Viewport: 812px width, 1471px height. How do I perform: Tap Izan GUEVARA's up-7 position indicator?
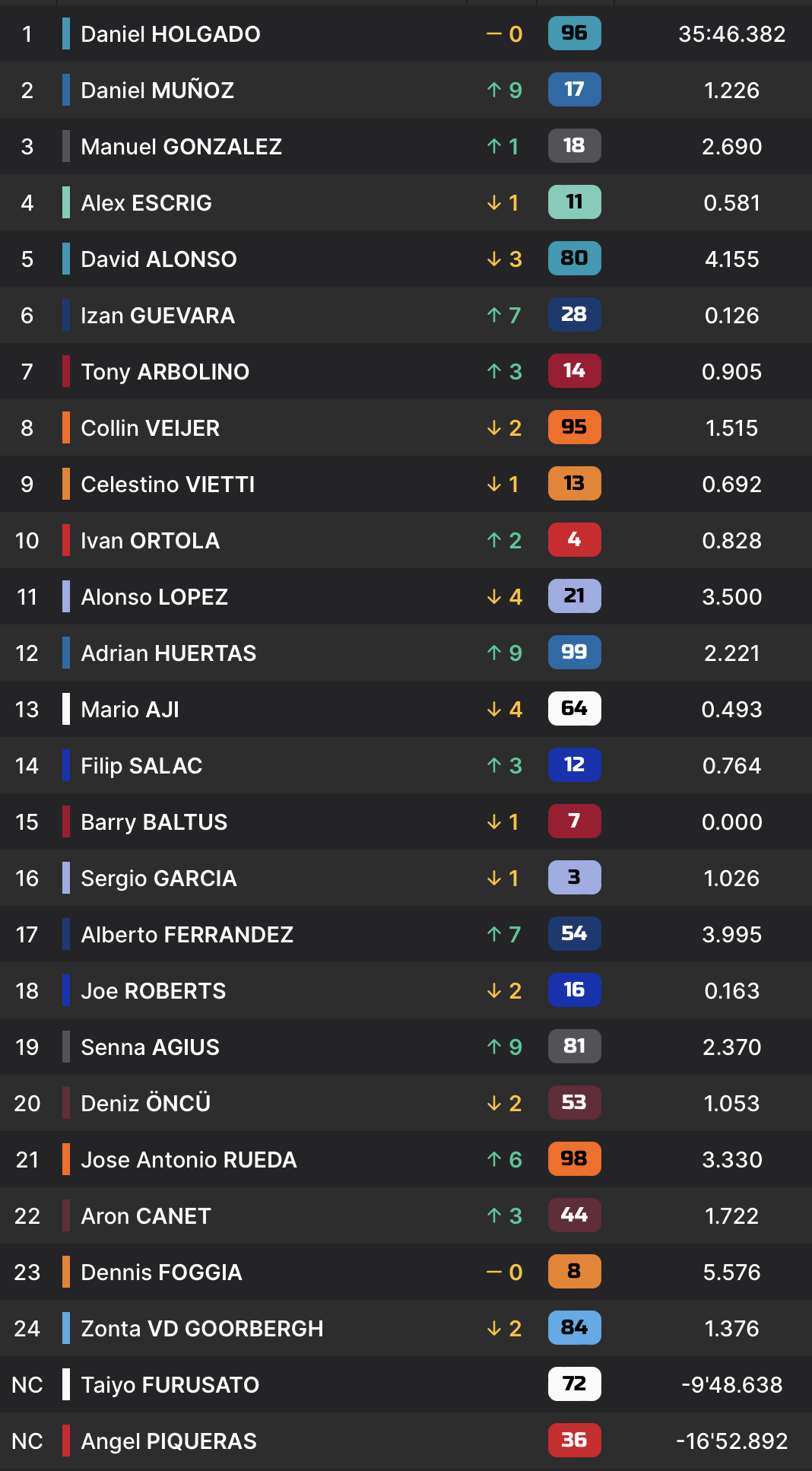tap(504, 316)
